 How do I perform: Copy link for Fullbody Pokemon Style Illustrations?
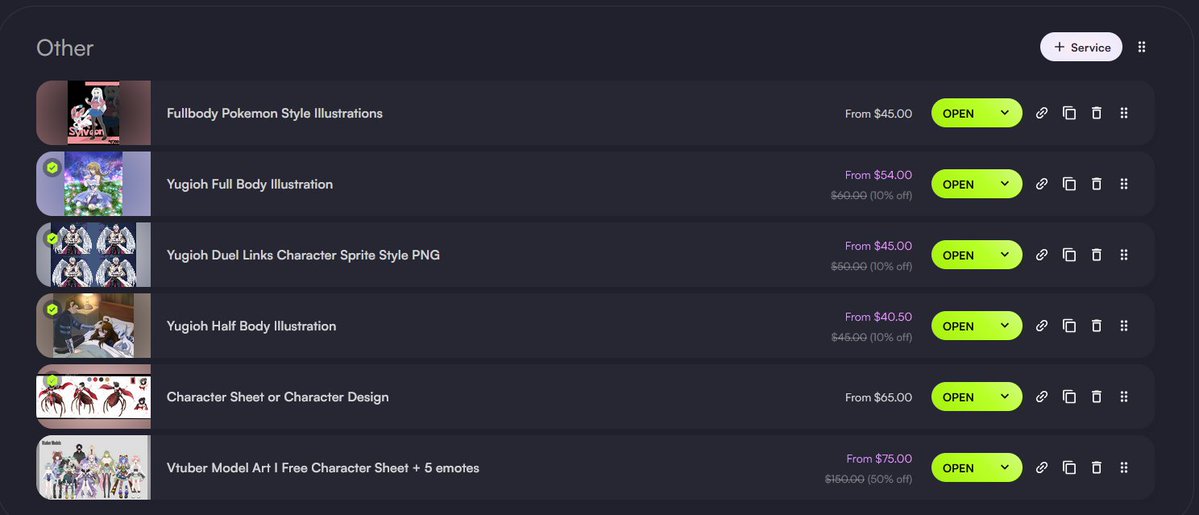[x=1041, y=113]
